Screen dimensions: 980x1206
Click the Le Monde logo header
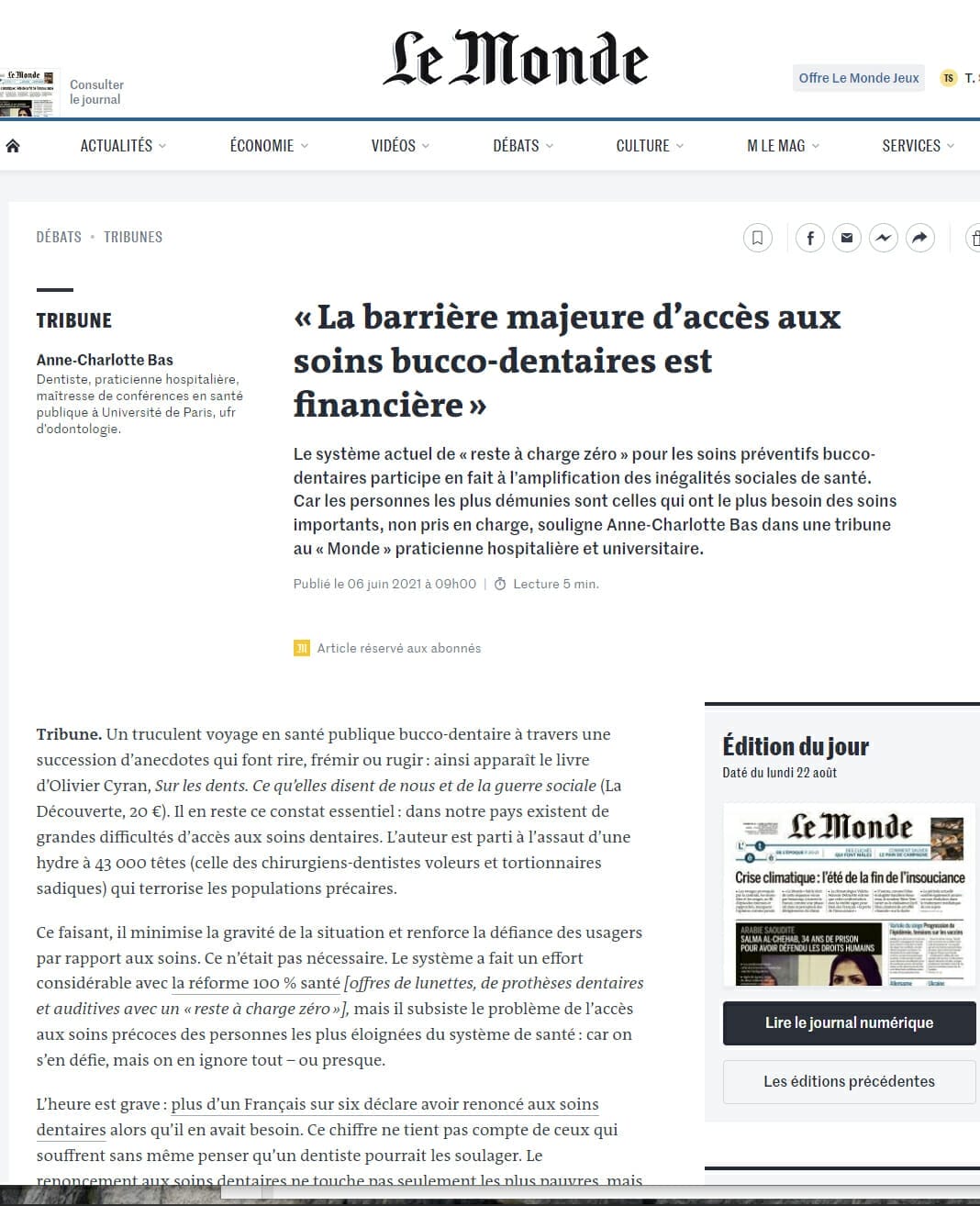[516, 59]
